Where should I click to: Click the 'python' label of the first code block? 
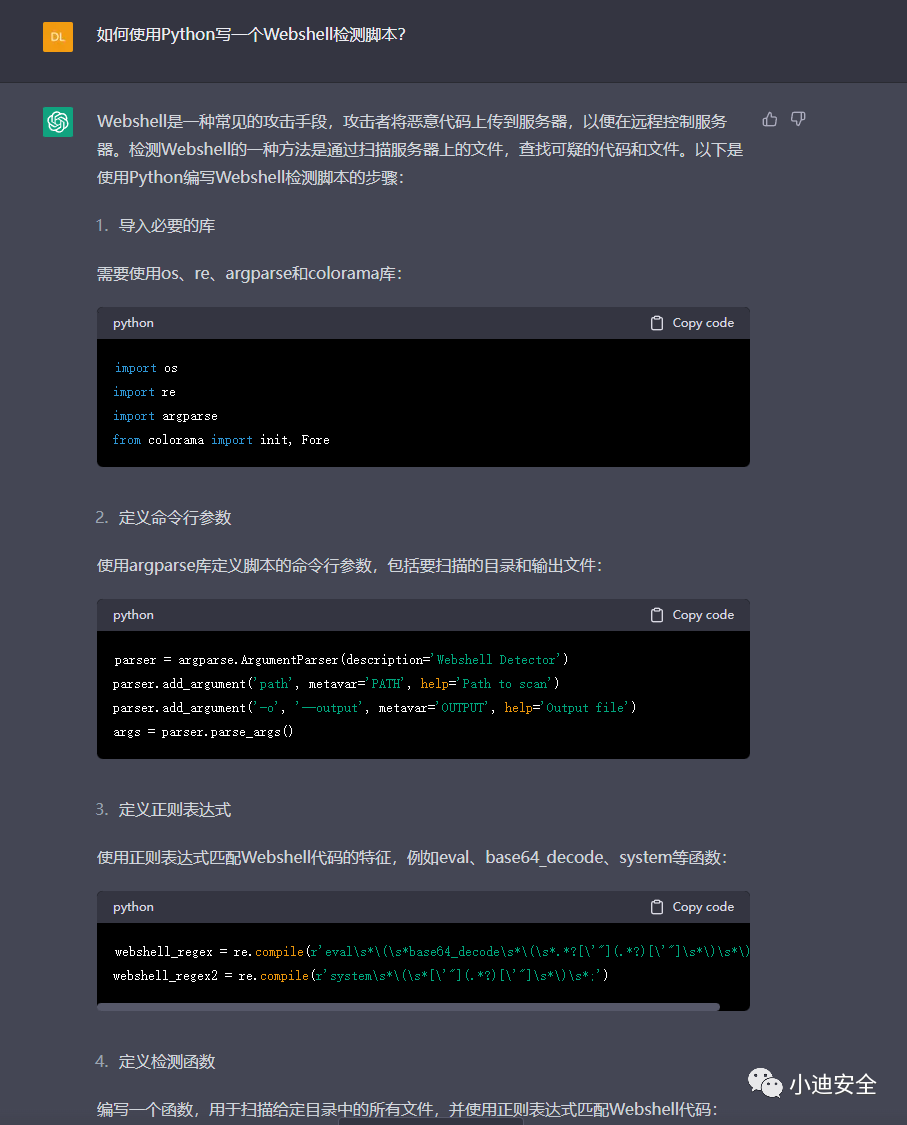pyautogui.click(x=133, y=323)
